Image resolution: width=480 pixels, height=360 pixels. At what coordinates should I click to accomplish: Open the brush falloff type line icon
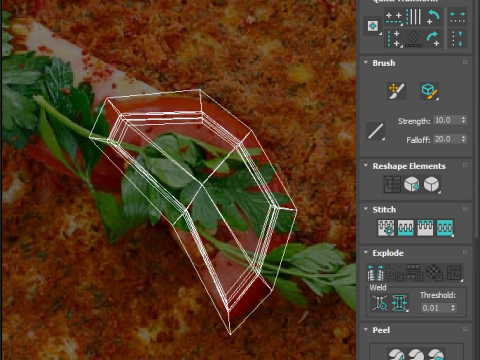pyautogui.click(x=376, y=131)
